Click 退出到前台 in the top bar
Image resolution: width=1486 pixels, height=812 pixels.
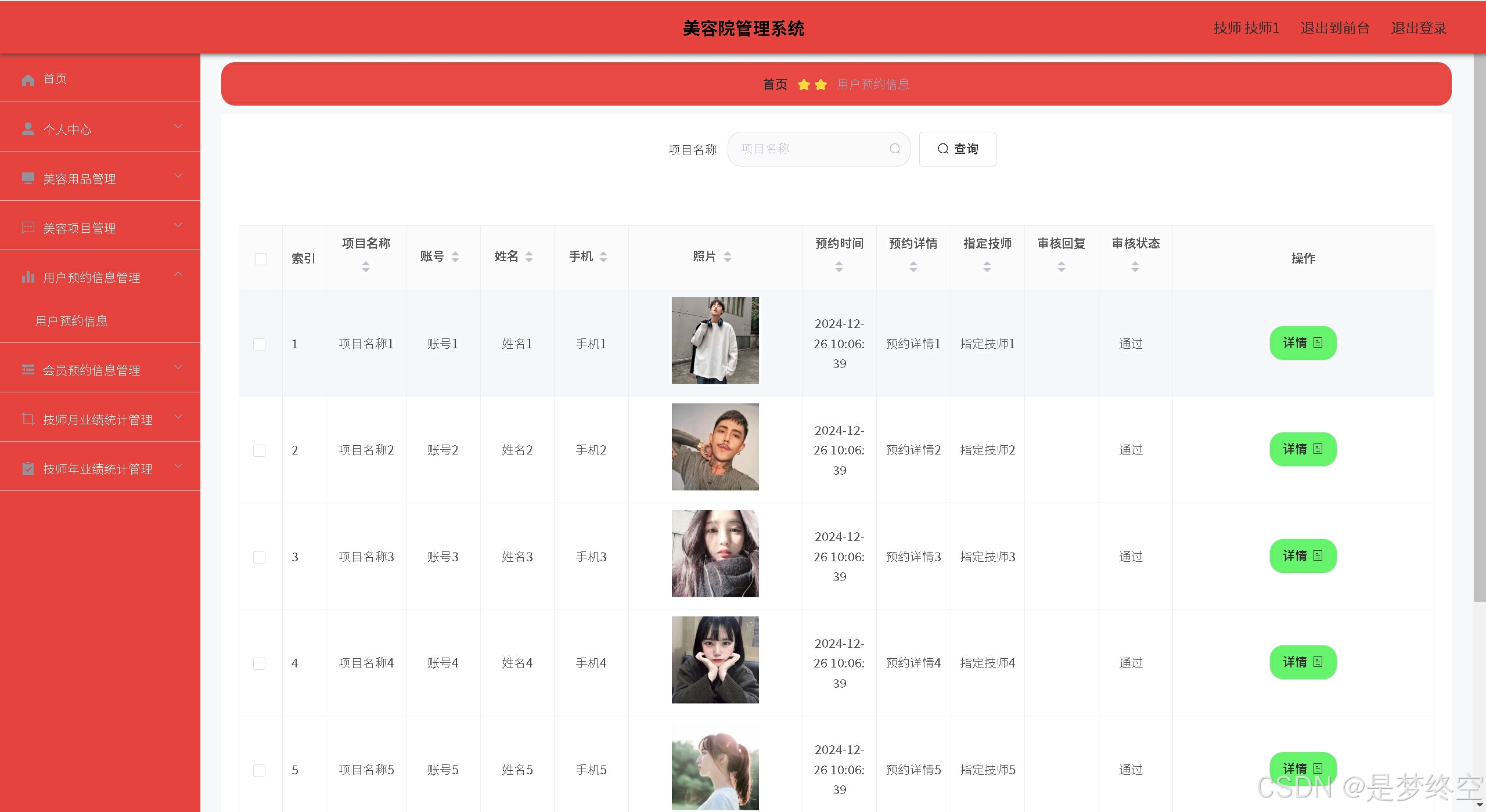point(1334,28)
